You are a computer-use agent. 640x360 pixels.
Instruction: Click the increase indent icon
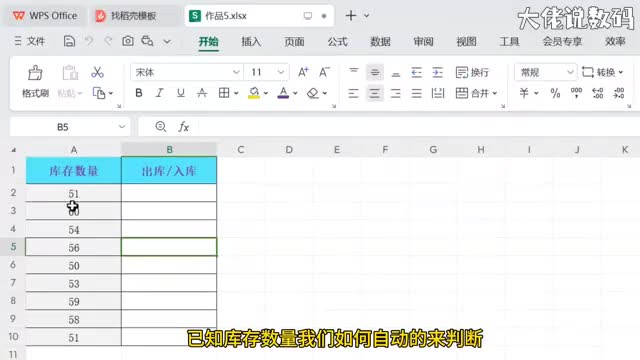pyautogui.click(x=438, y=73)
